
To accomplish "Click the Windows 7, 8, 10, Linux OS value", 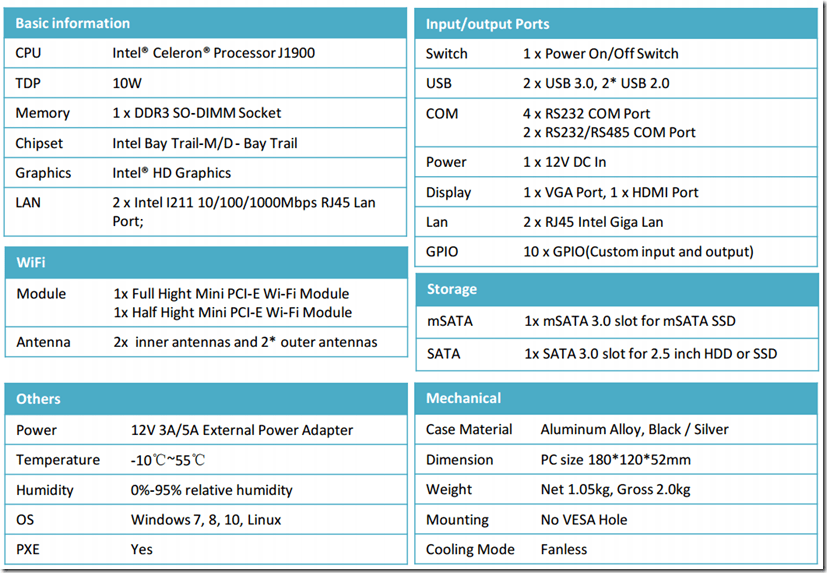I will (208, 520).
